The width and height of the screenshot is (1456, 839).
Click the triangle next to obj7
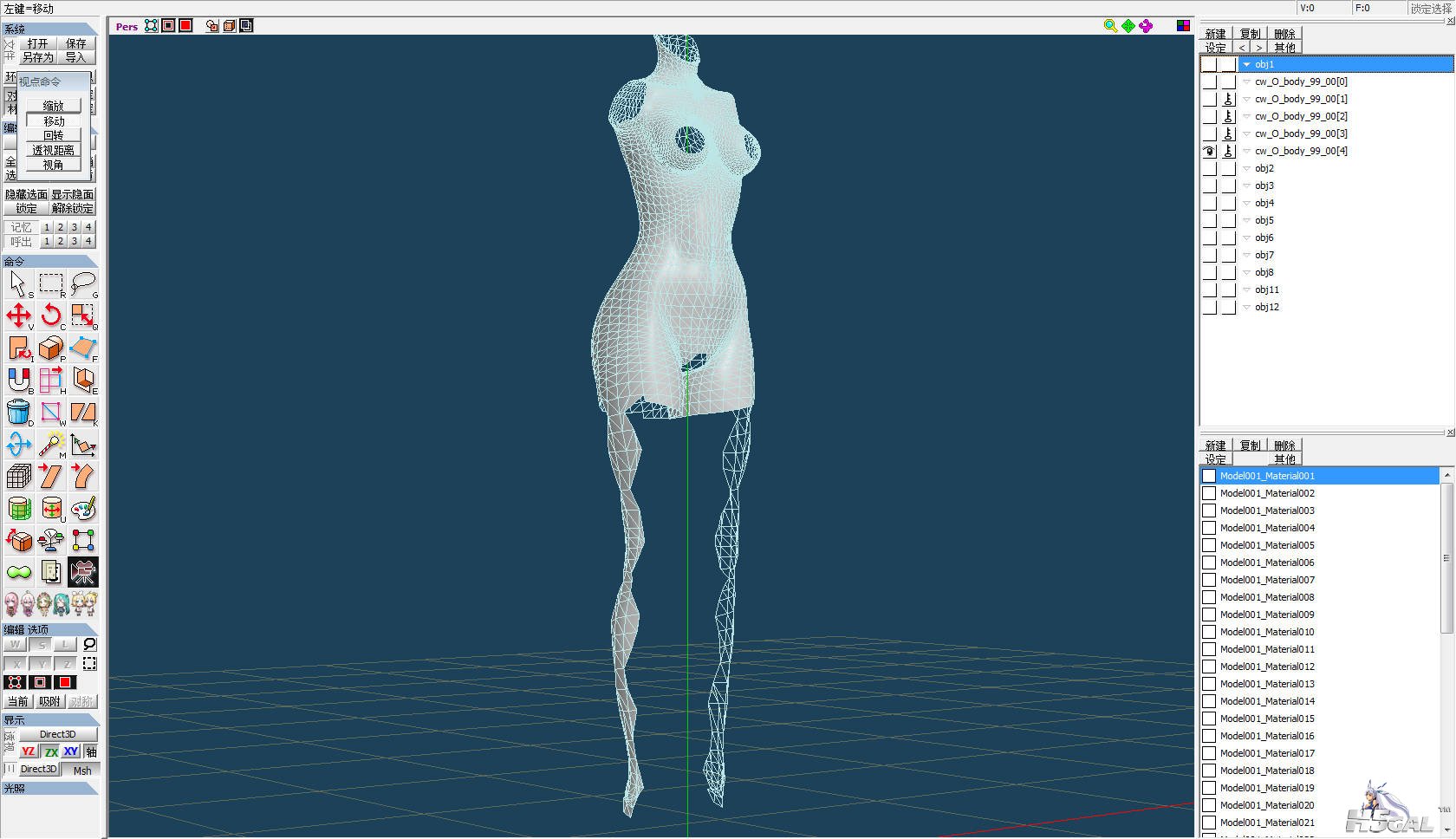[1246, 255]
